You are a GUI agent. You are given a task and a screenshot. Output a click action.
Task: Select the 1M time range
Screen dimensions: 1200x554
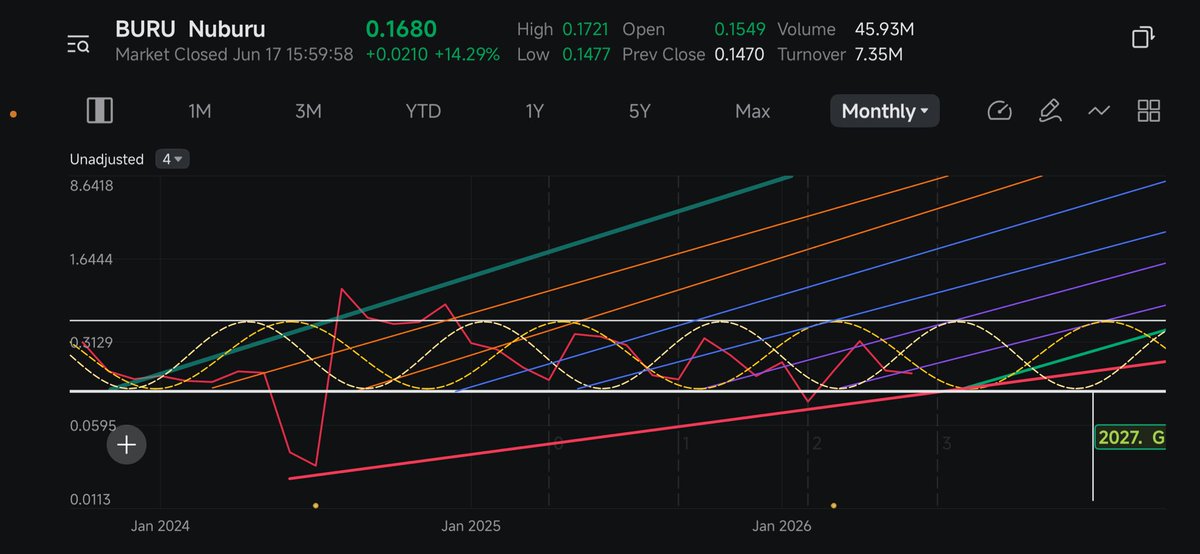coord(200,111)
